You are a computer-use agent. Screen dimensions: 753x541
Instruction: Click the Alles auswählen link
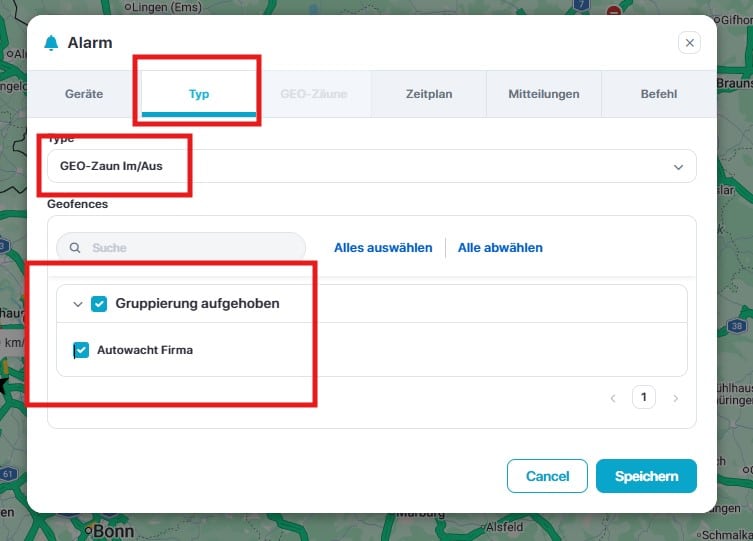click(x=383, y=247)
